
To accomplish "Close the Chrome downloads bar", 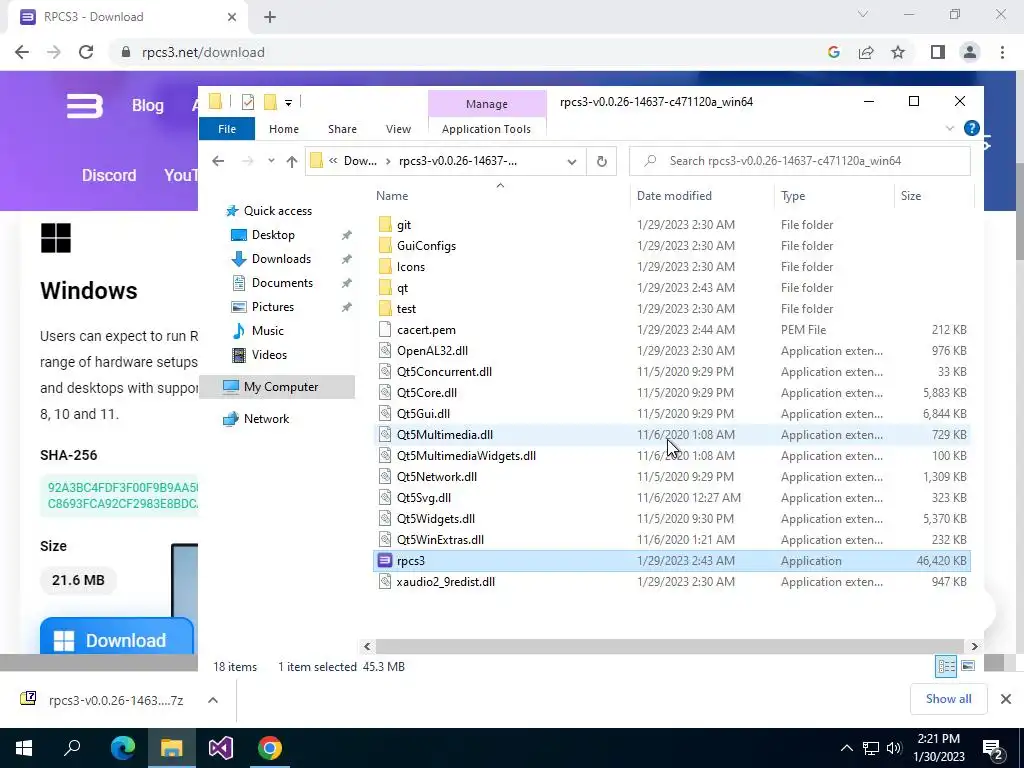I will [1006, 699].
